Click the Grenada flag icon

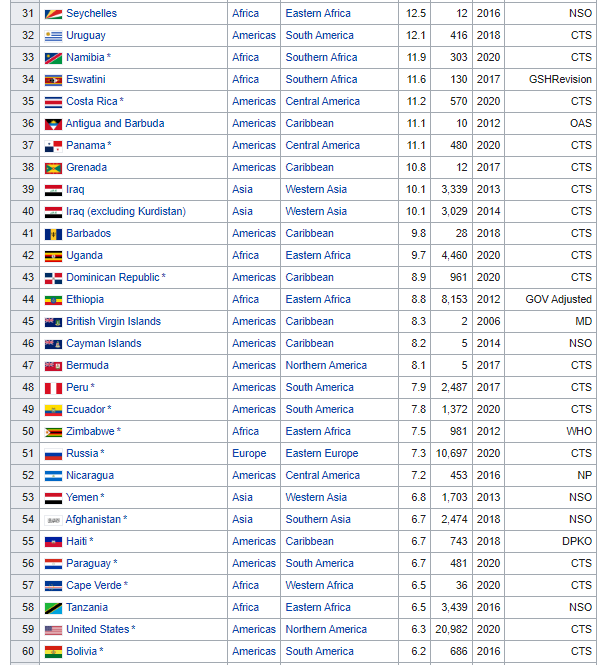53,168
